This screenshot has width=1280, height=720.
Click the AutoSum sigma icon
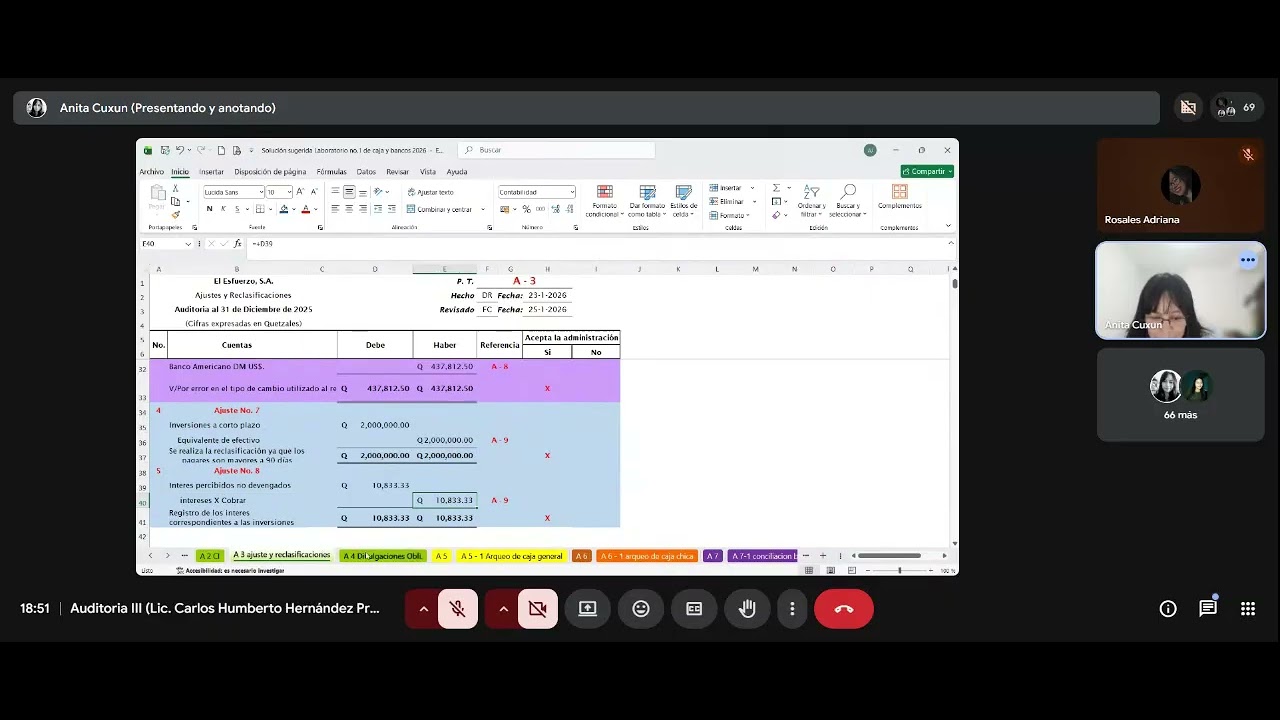coord(776,188)
